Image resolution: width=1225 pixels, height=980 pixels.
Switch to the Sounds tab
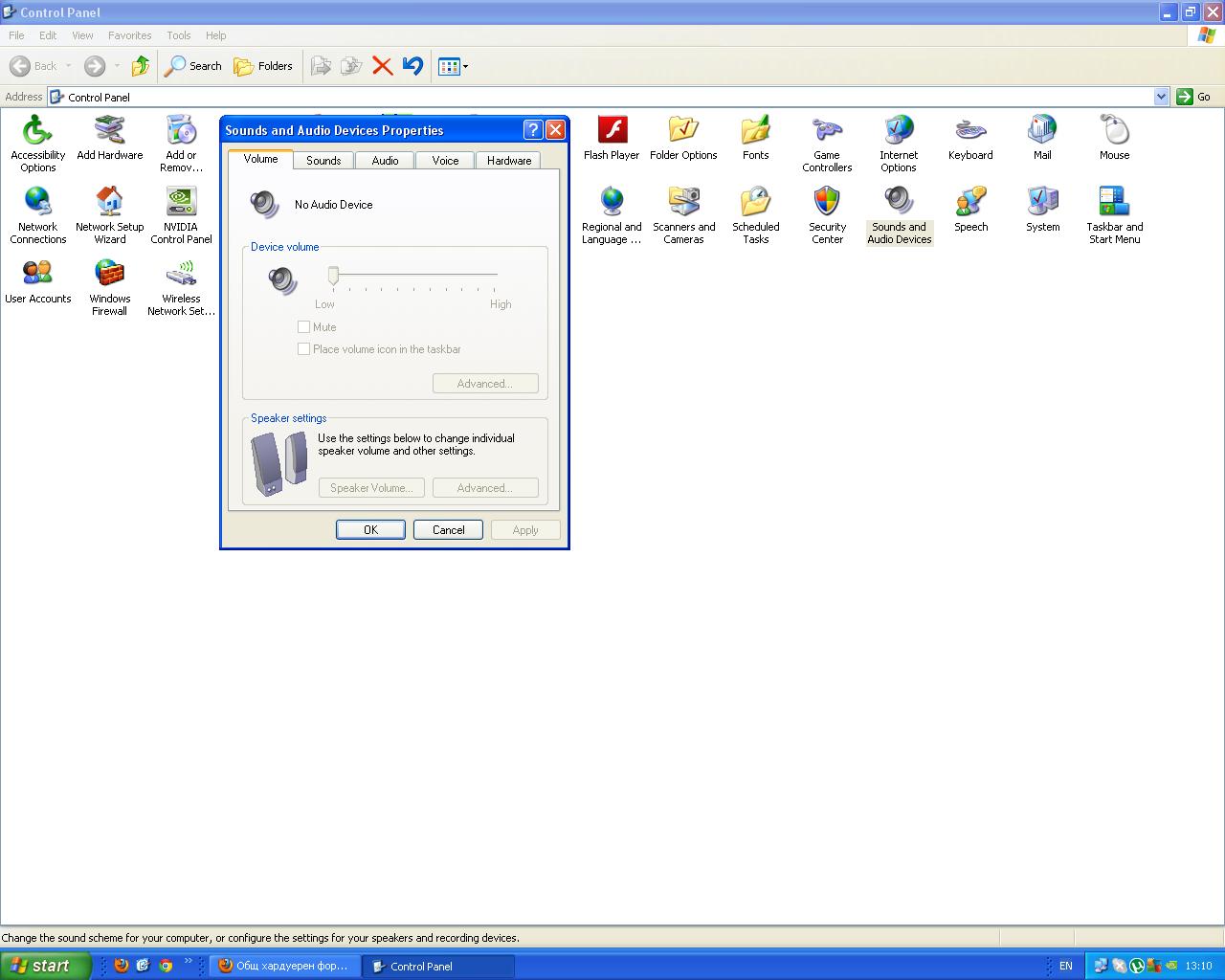coord(323,161)
